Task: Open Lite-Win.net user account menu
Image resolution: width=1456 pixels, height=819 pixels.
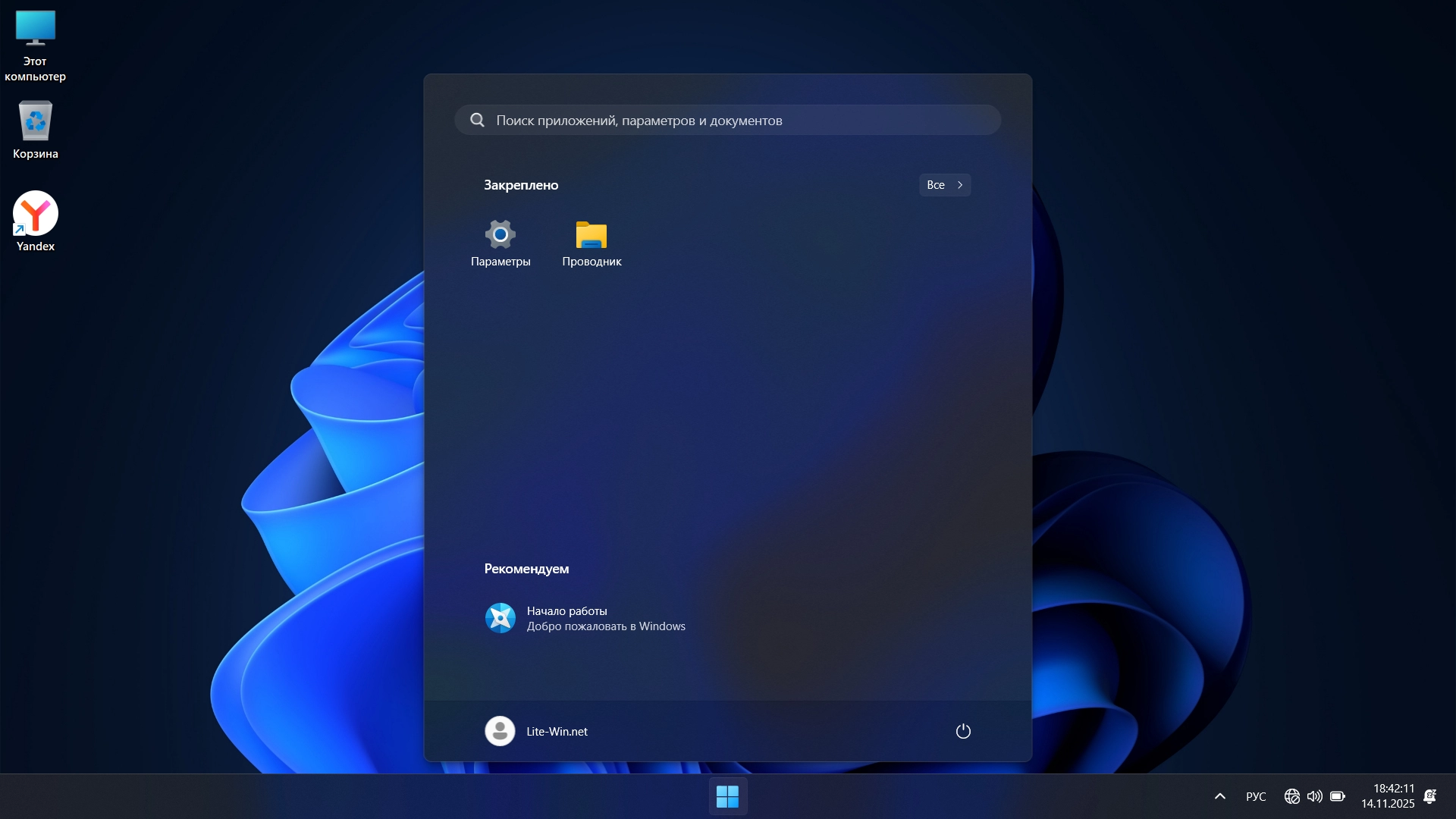Action: (x=537, y=731)
